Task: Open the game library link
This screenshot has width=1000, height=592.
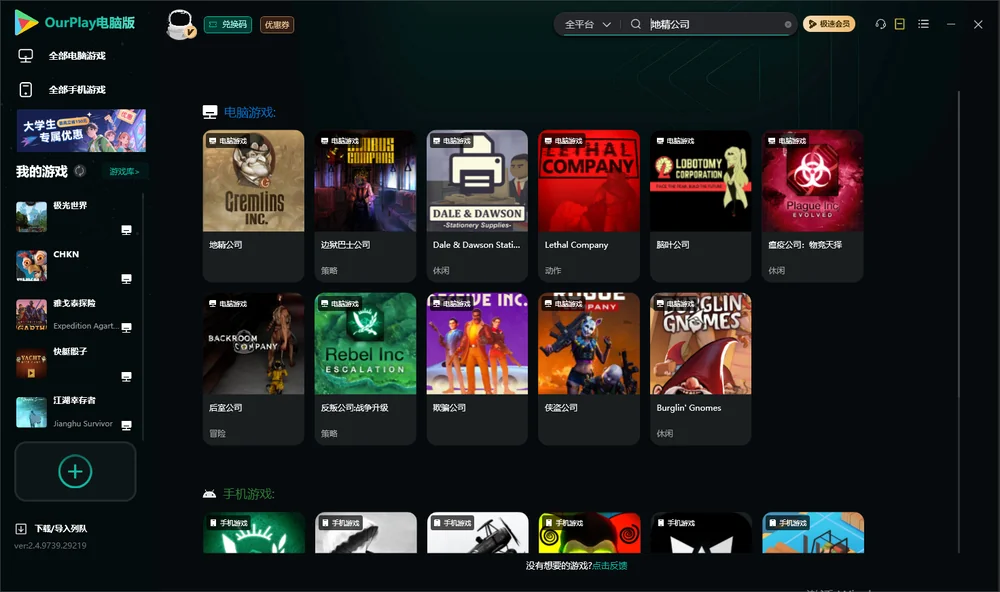Action: (124, 172)
